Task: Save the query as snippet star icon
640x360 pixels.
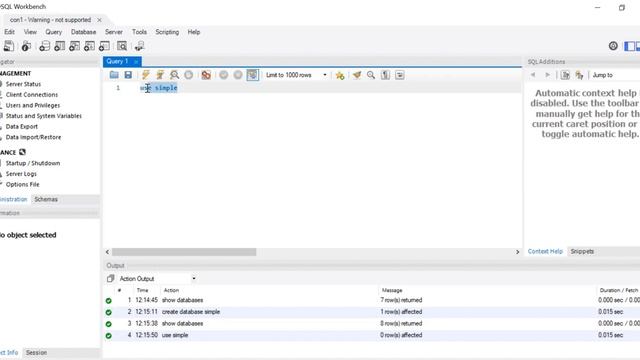Action: click(340, 75)
